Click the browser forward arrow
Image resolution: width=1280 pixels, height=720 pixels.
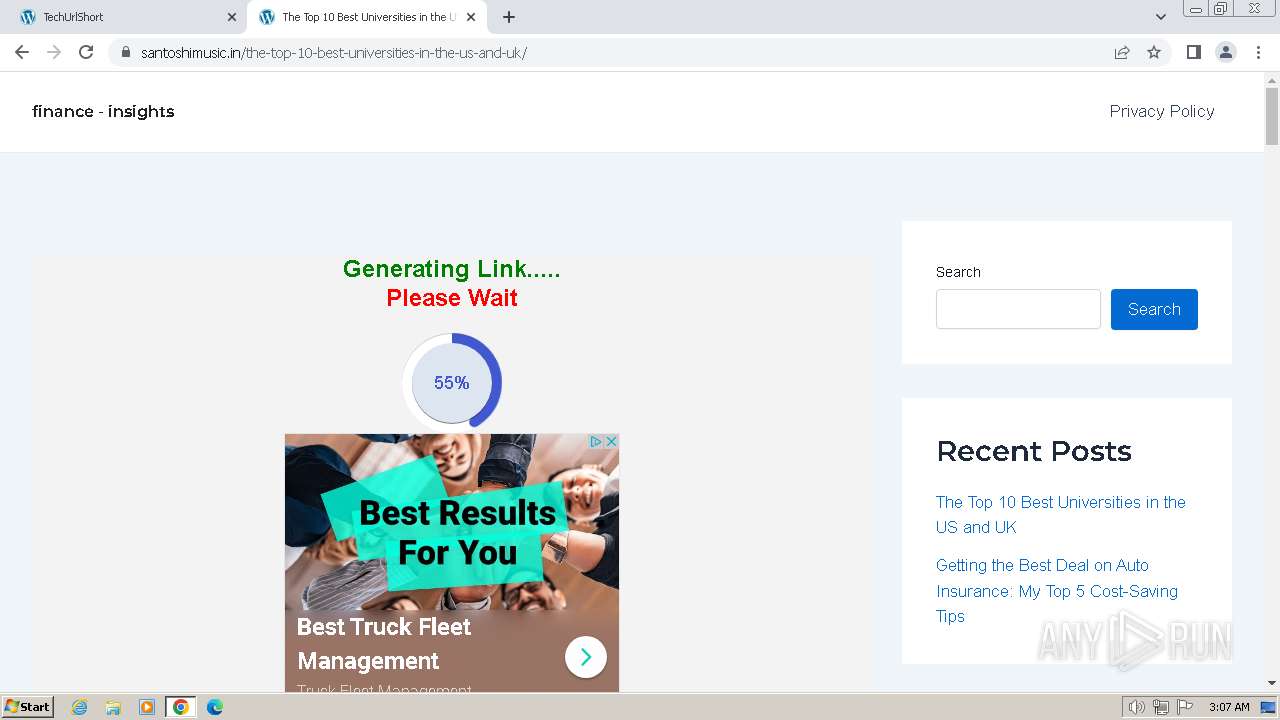tap(54, 52)
